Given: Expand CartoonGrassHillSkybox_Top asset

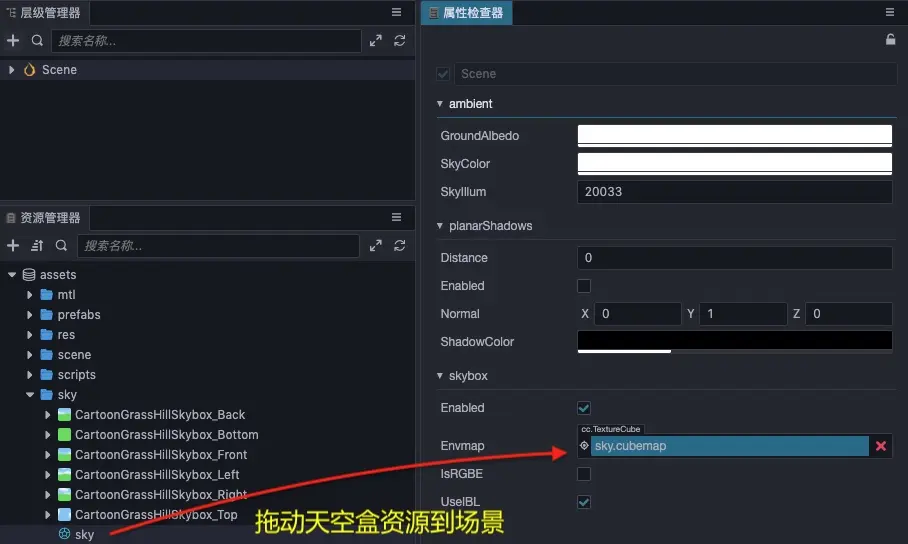Looking at the screenshot, I should (x=47, y=514).
